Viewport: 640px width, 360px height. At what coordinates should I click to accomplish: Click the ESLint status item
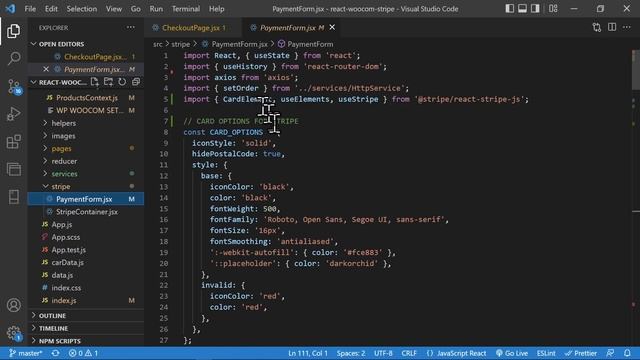coord(546,353)
